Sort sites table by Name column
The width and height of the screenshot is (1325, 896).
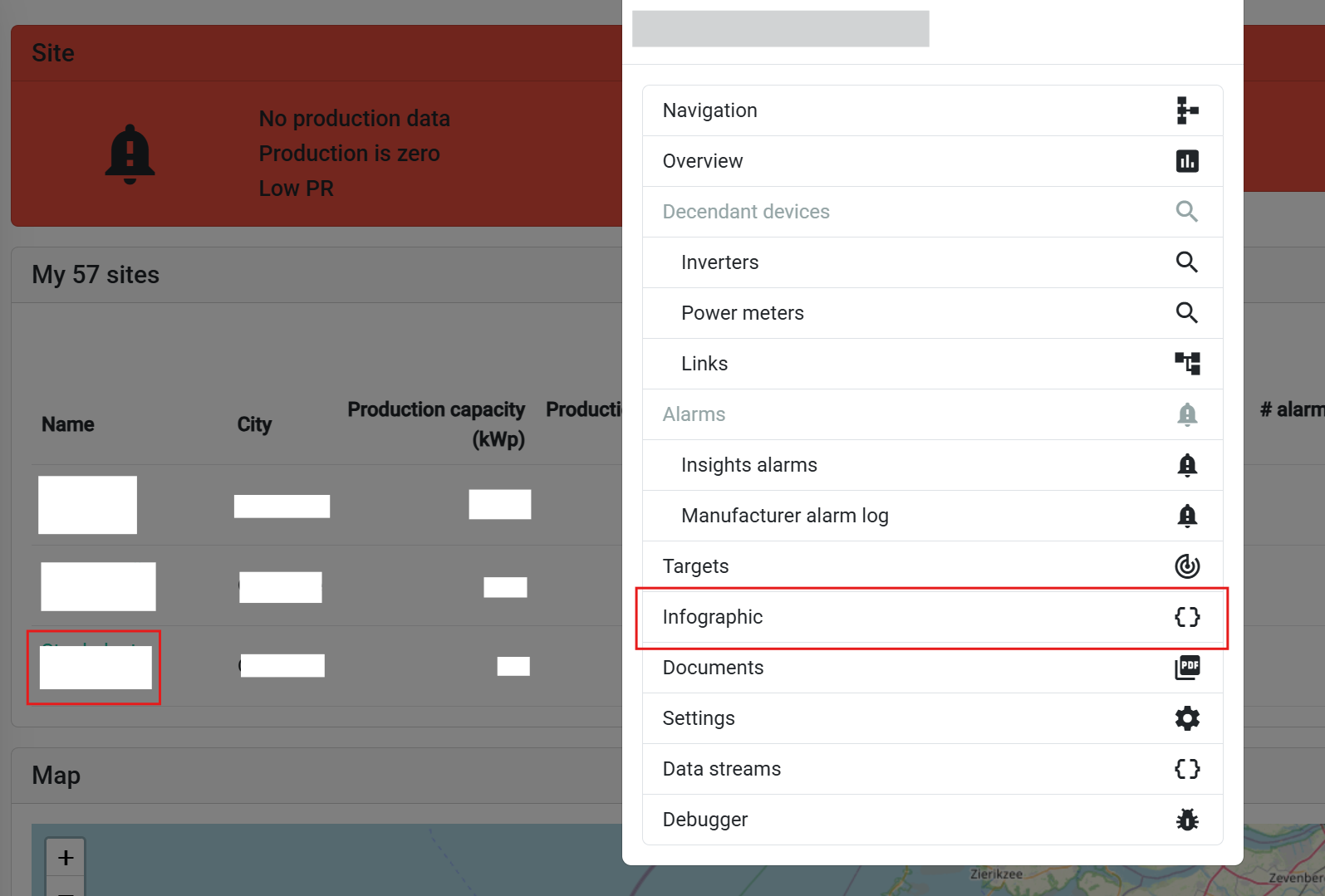click(x=68, y=424)
